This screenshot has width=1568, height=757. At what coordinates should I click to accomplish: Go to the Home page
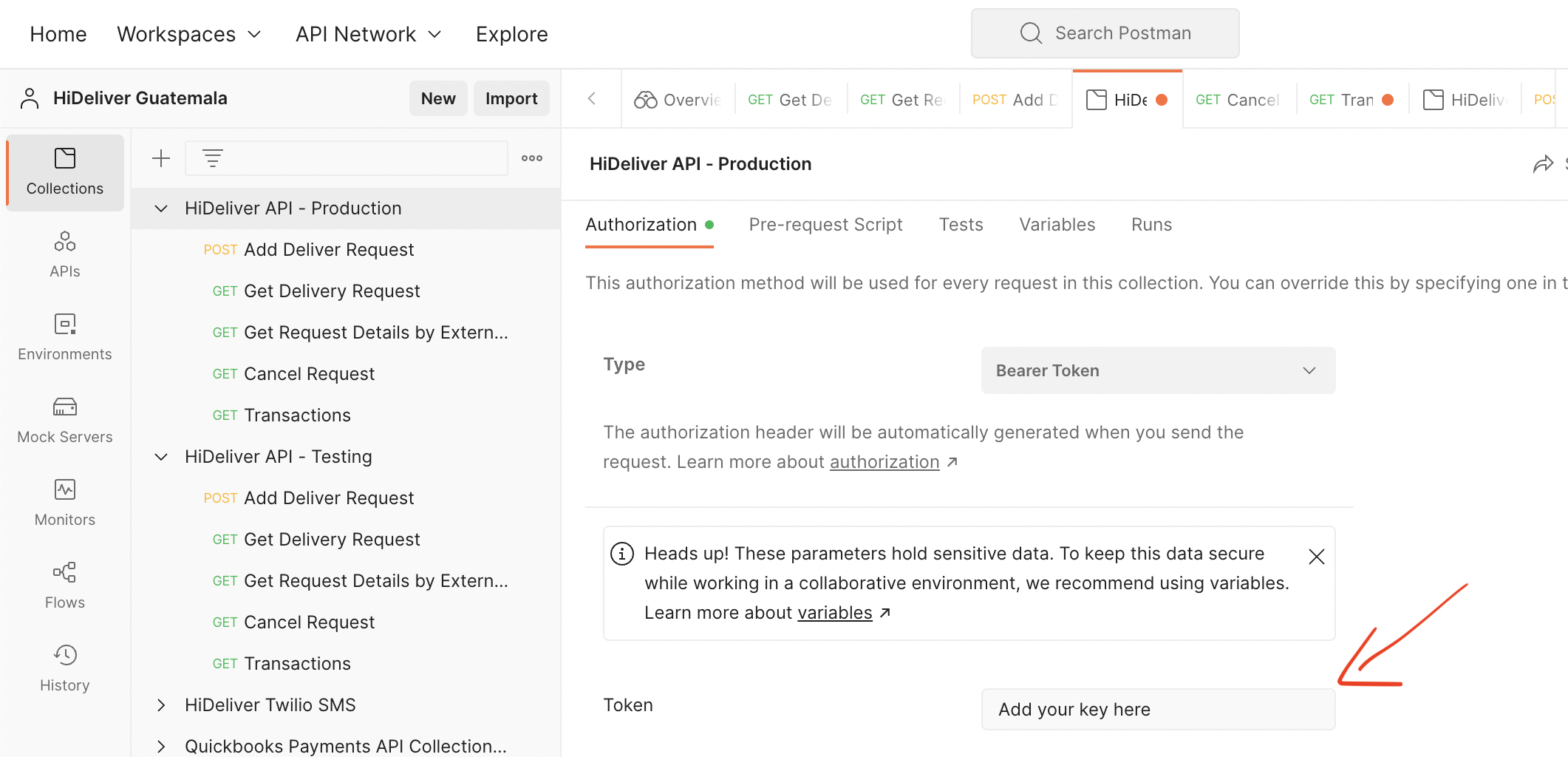pos(58,34)
